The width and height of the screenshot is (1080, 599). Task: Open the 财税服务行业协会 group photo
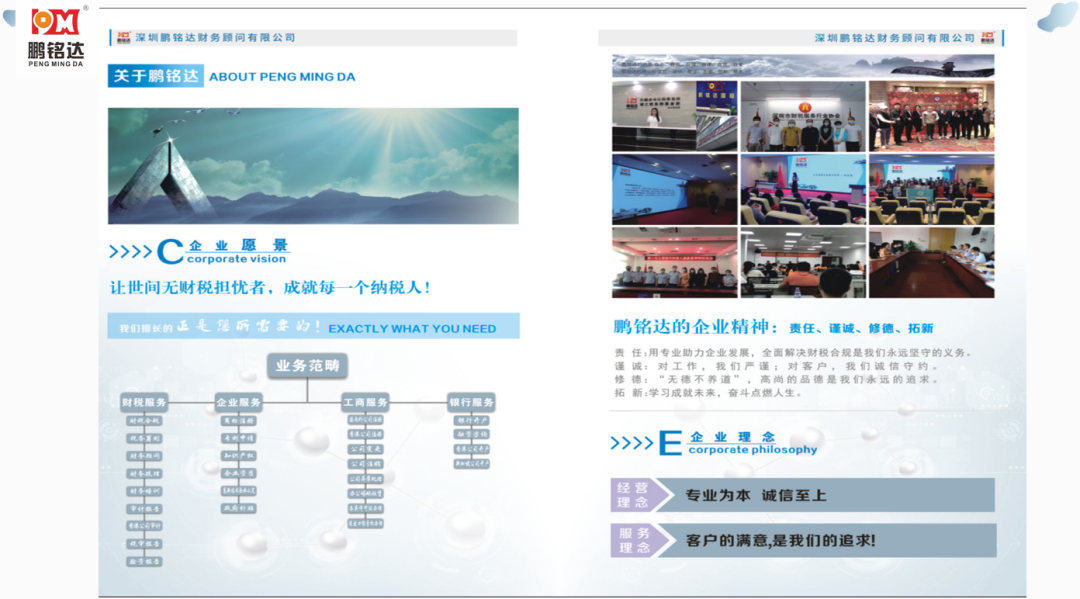point(803,116)
